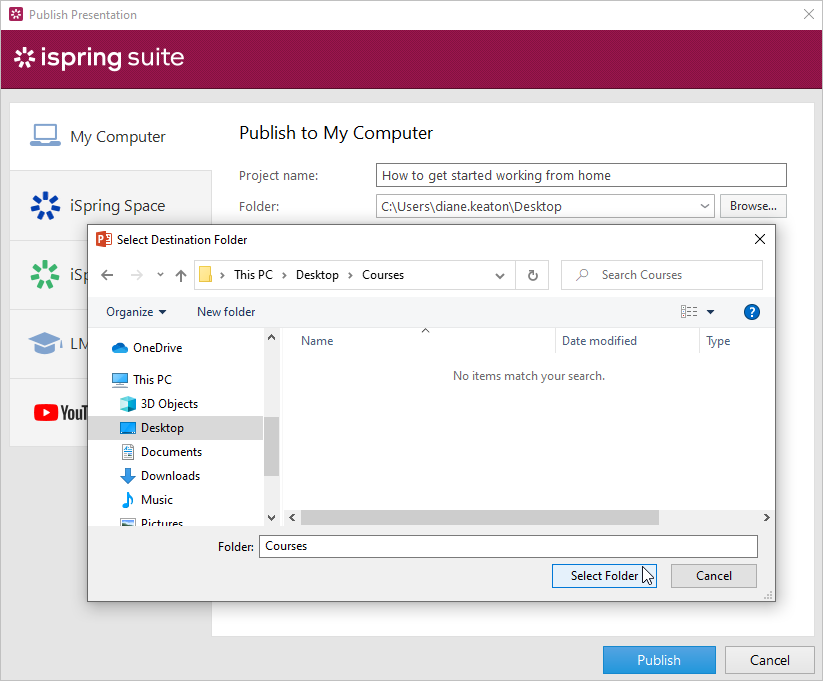The width and height of the screenshot is (823, 681).
Task: Expand the chevron after This PC
Action: [284, 275]
